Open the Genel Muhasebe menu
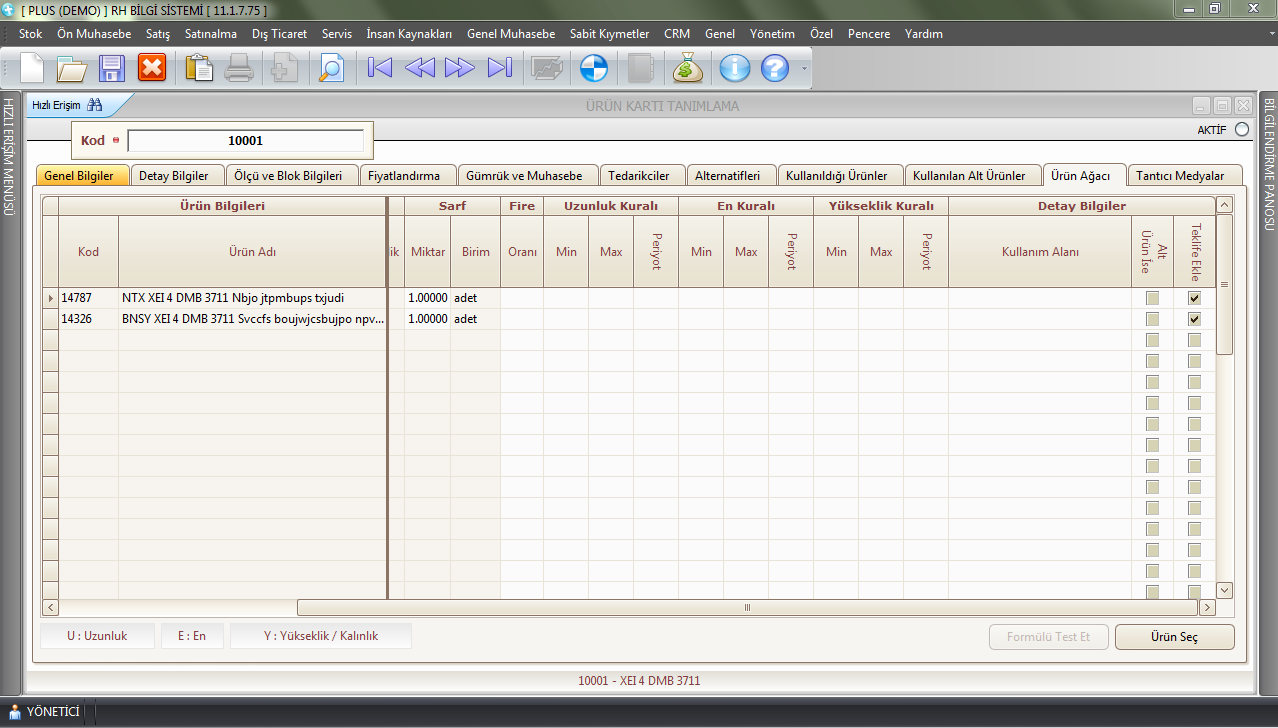This screenshot has height=728, width=1278. click(510, 34)
